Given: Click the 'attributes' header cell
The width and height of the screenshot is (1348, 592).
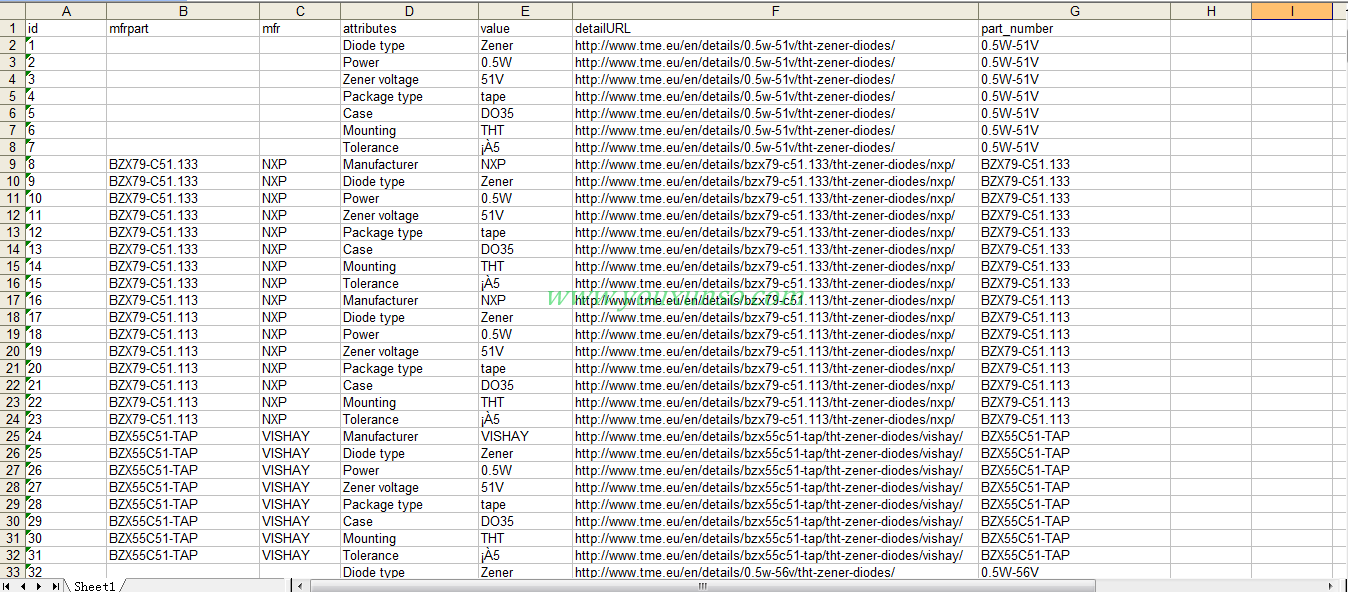Looking at the screenshot, I should 409,29.
